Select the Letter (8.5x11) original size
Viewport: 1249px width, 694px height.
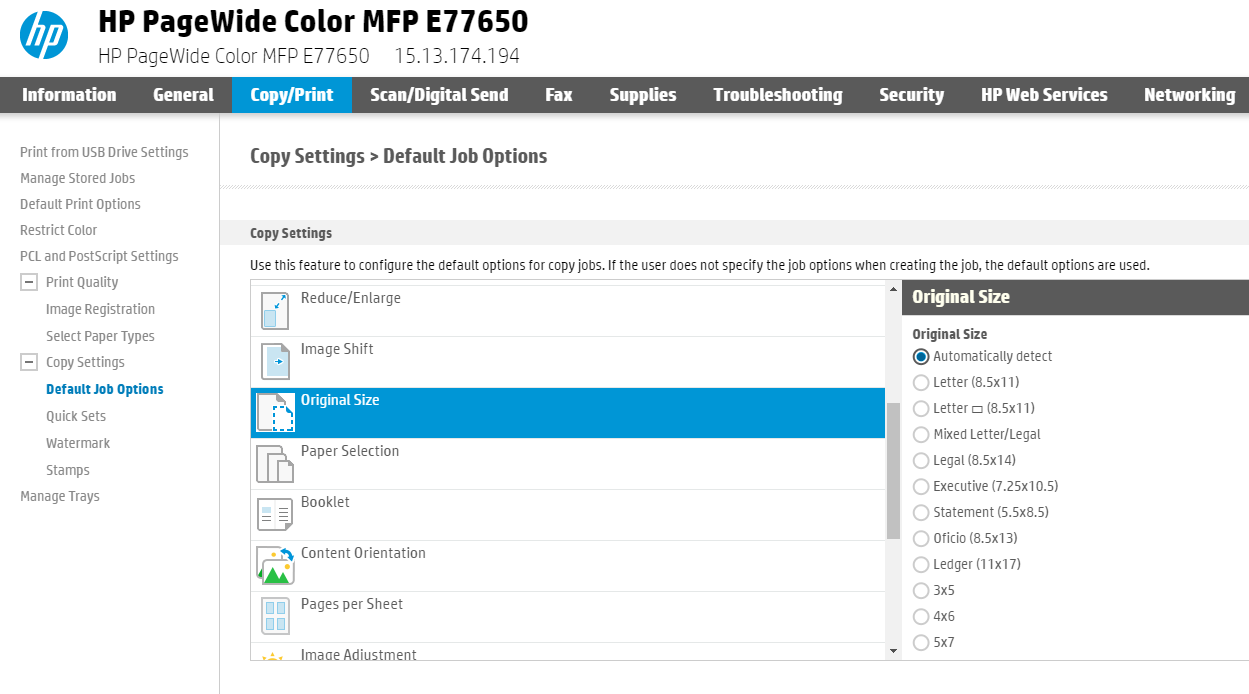(921, 382)
